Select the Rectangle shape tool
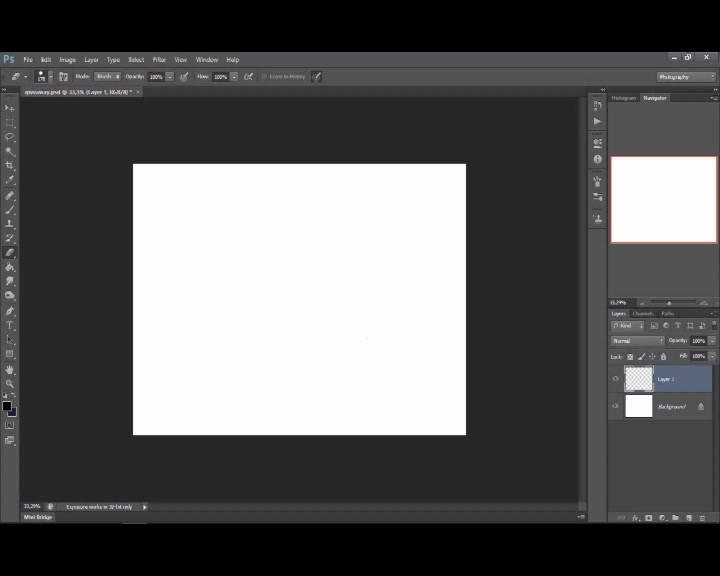The height and width of the screenshot is (576, 720). tap(9, 354)
